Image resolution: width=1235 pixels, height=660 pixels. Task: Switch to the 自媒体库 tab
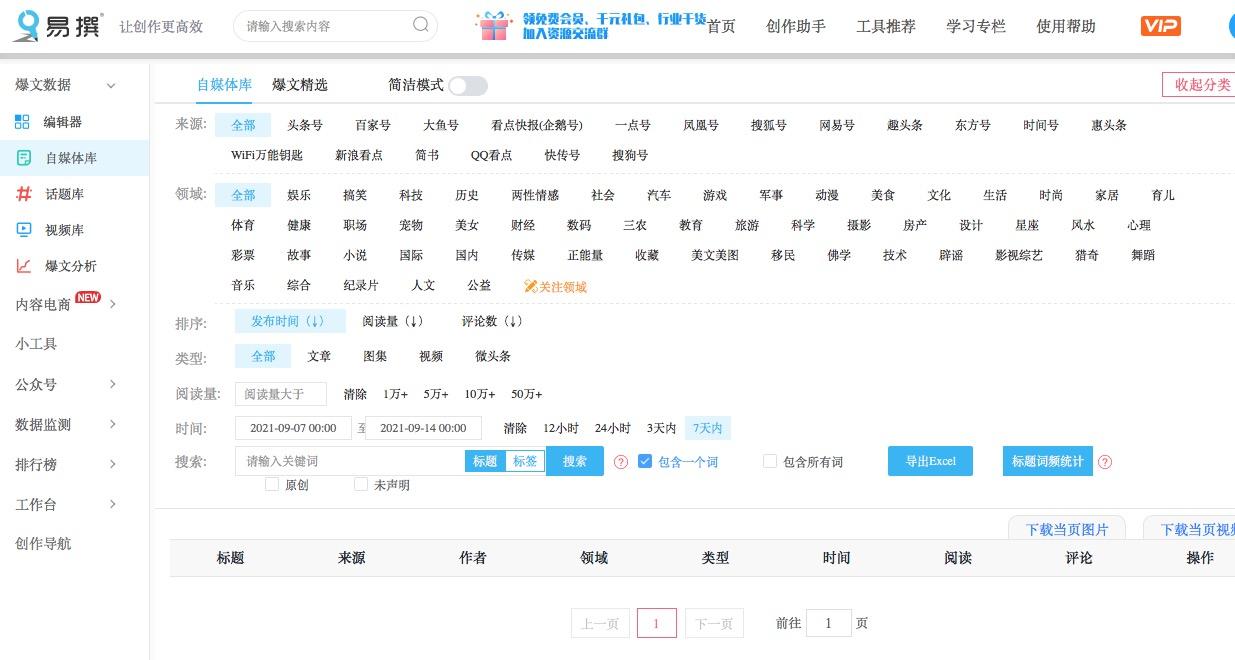(x=224, y=85)
